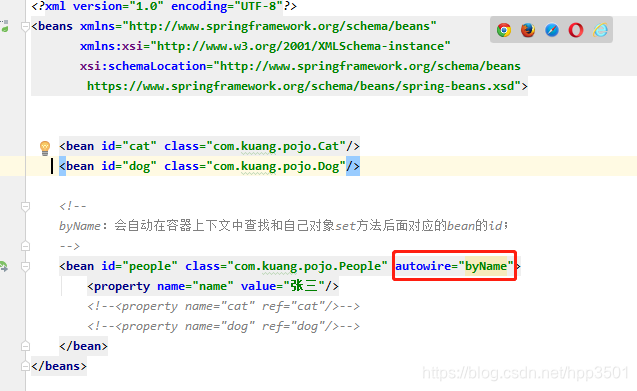Open file in Internet Explorer browser

tap(600, 30)
